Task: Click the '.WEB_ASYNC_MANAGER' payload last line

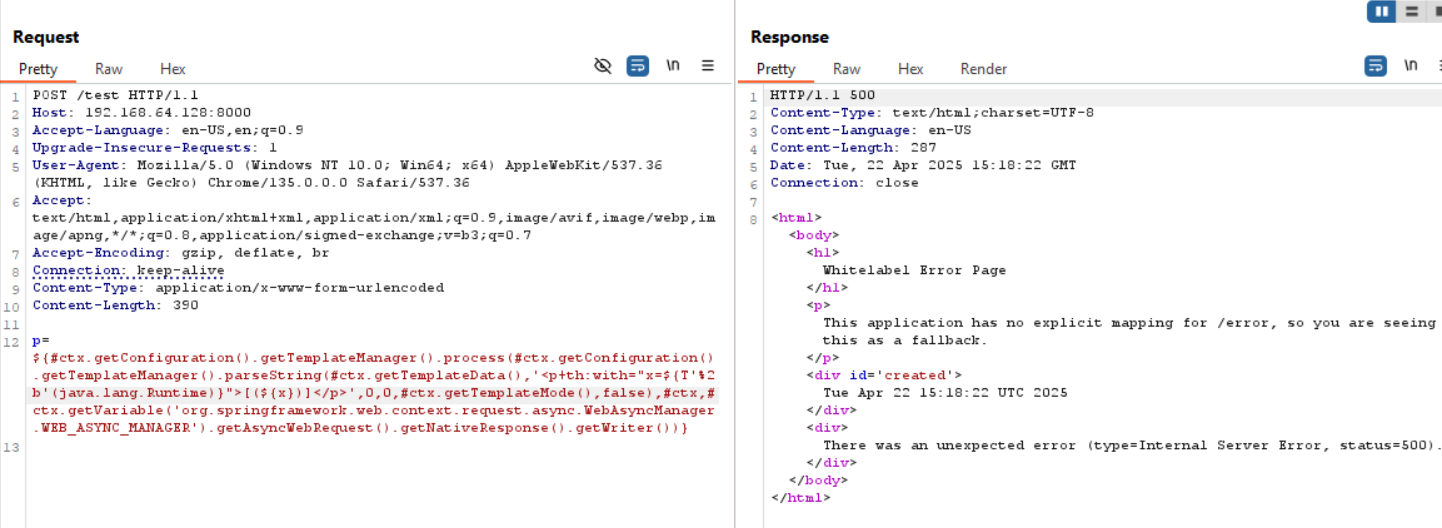Action: 360,428
